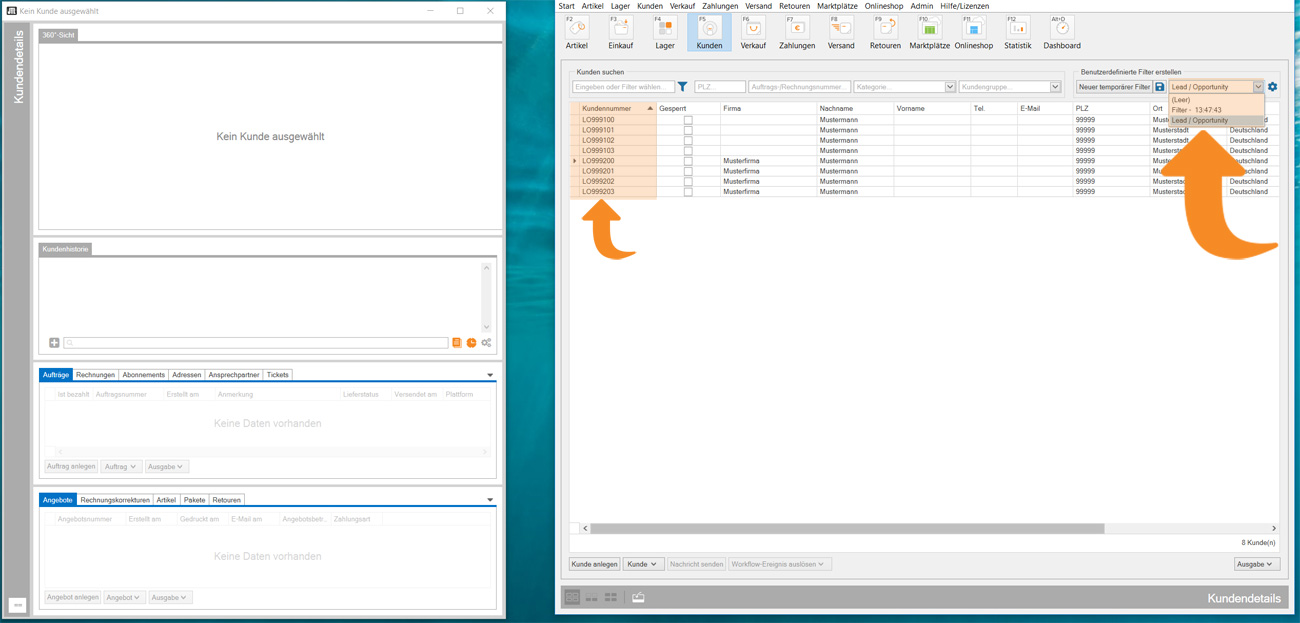Click the plus icon in Kundenhistorie
This screenshot has width=1300, height=623.
(x=54, y=343)
